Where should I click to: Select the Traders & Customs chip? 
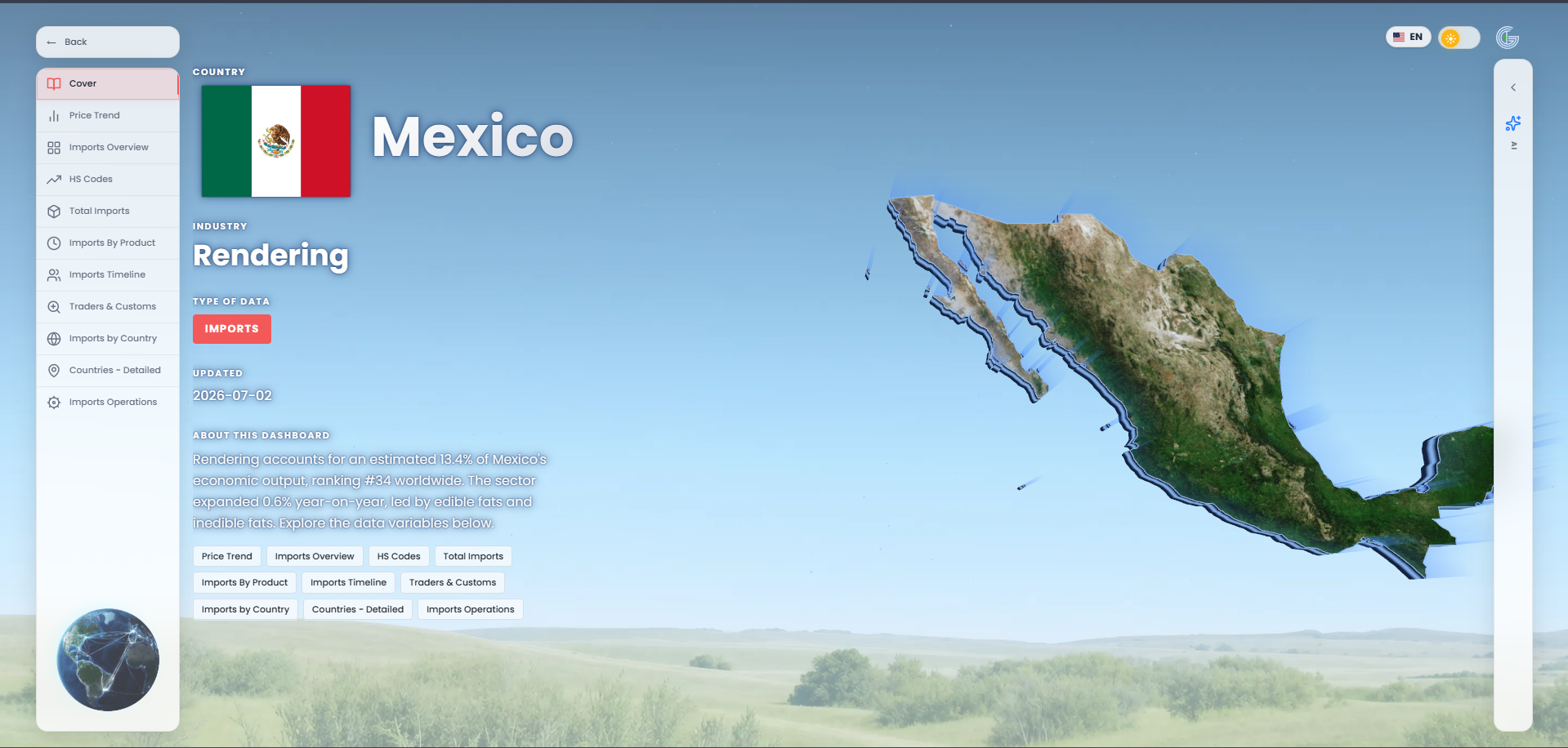pos(453,582)
